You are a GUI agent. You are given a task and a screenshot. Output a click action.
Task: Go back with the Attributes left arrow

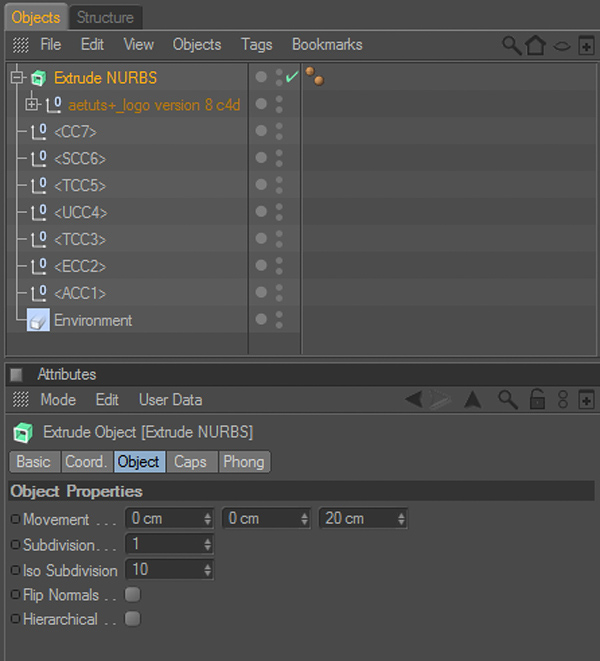414,399
